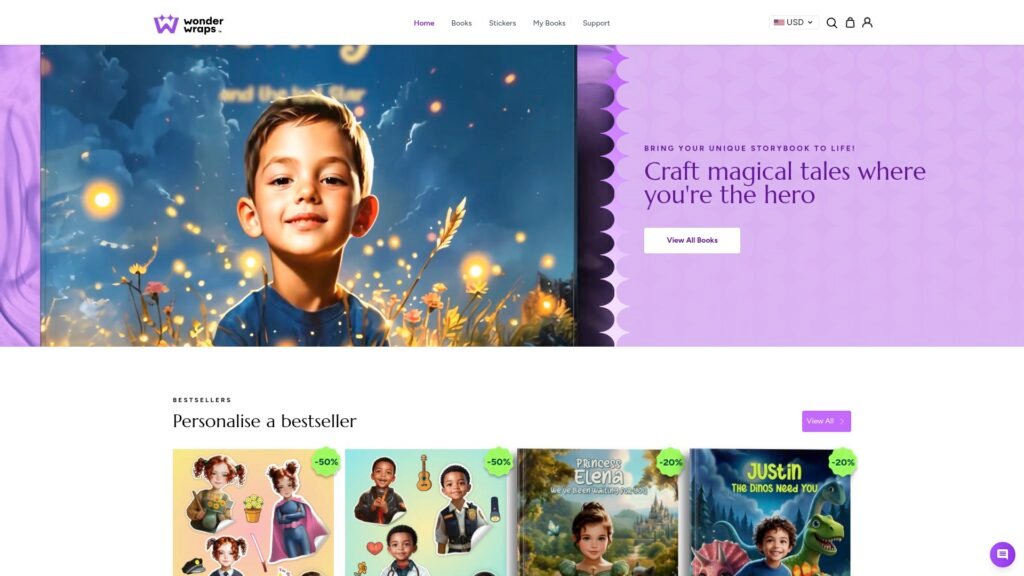The image size is (1024, 576).
Task: Open the My Books page
Action: 549,23
